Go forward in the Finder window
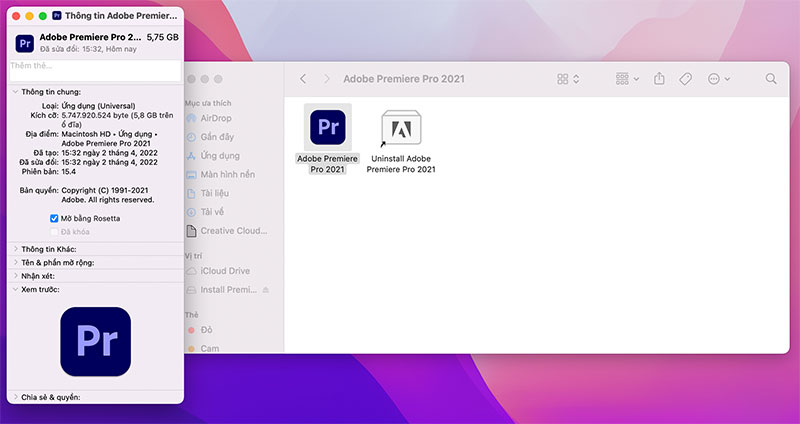Viewport: 800px width, 424px height. [327, 79]
